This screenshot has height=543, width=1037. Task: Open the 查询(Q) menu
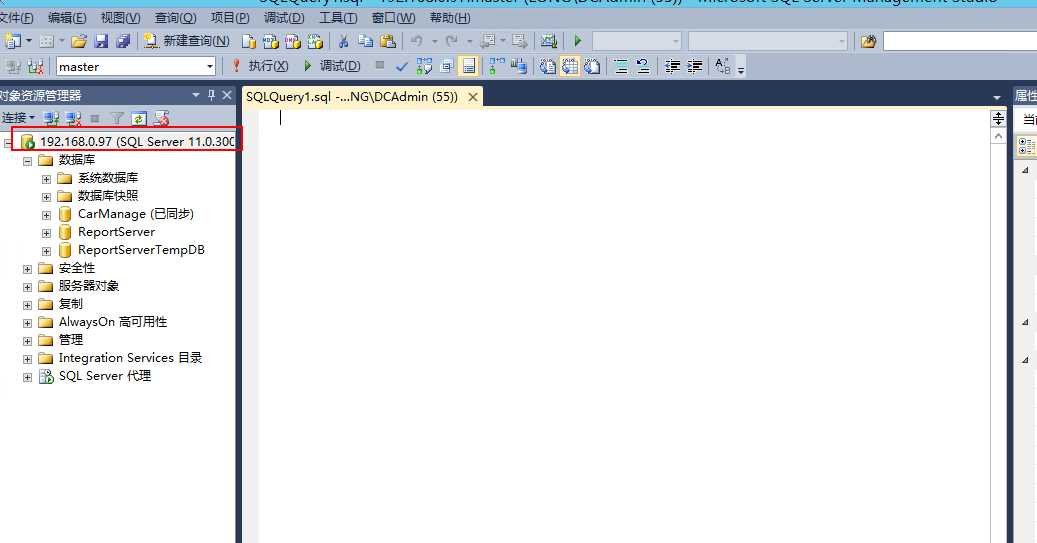(175, 18)
